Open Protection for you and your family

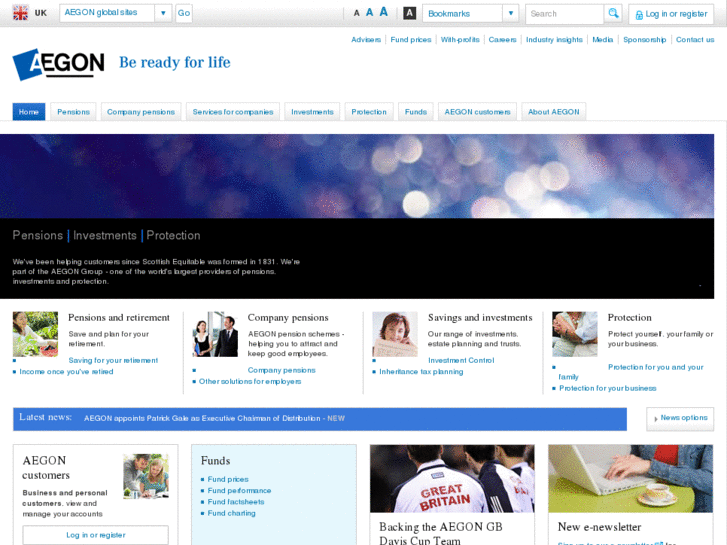click(x=656, y=367)
